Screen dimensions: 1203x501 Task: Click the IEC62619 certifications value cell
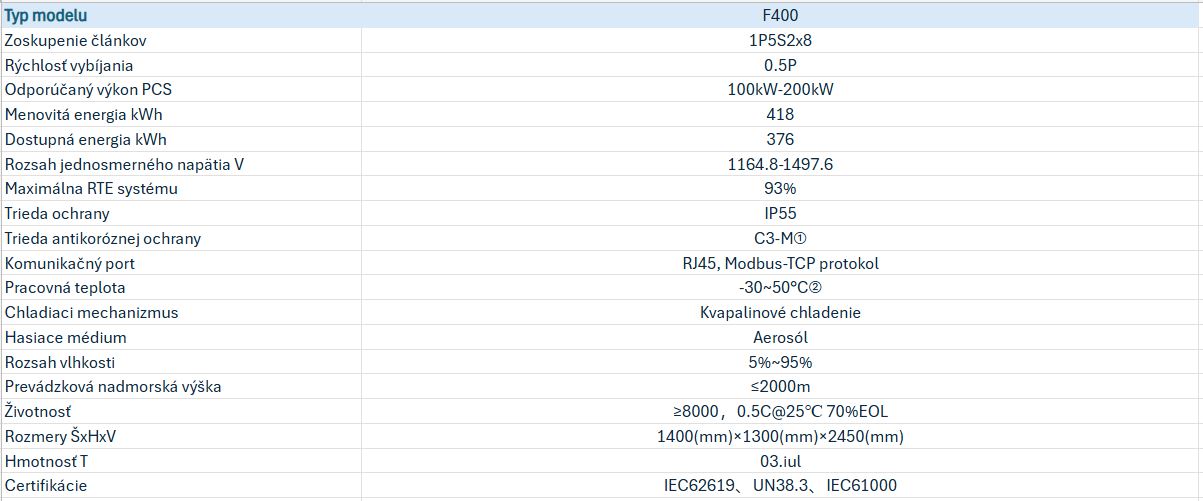pyautogui.click(x=780, y=486)
